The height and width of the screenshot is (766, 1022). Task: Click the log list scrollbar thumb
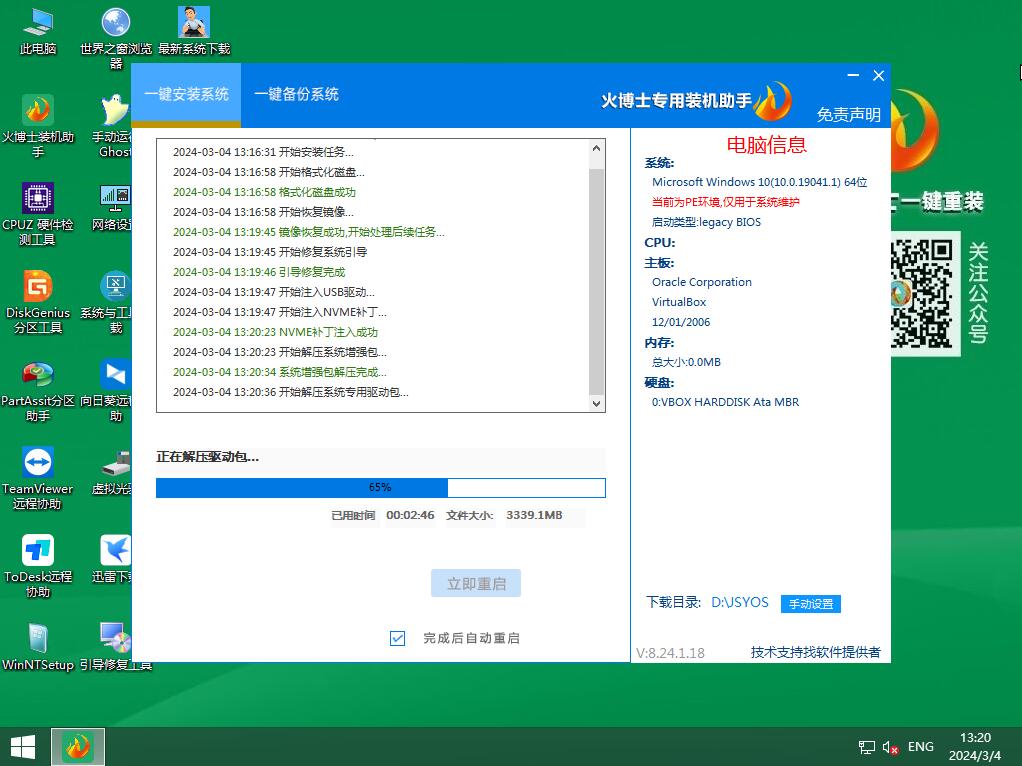tap(596, 281)
